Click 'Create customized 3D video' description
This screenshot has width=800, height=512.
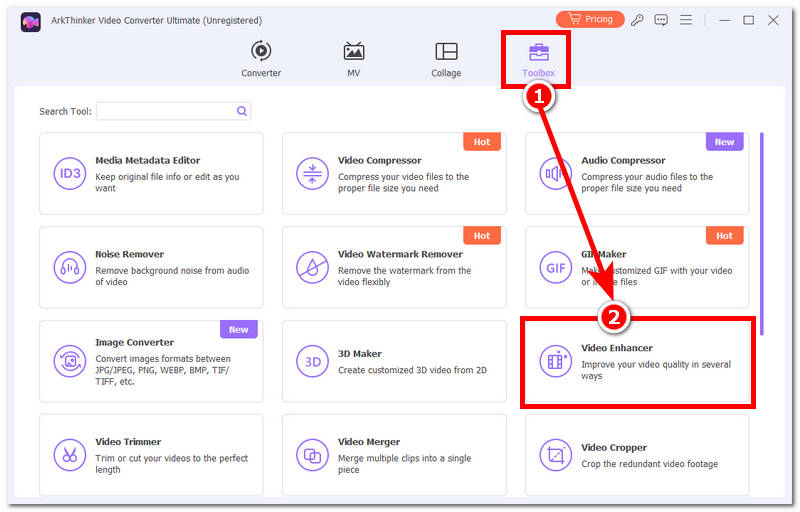pos(412,370)
